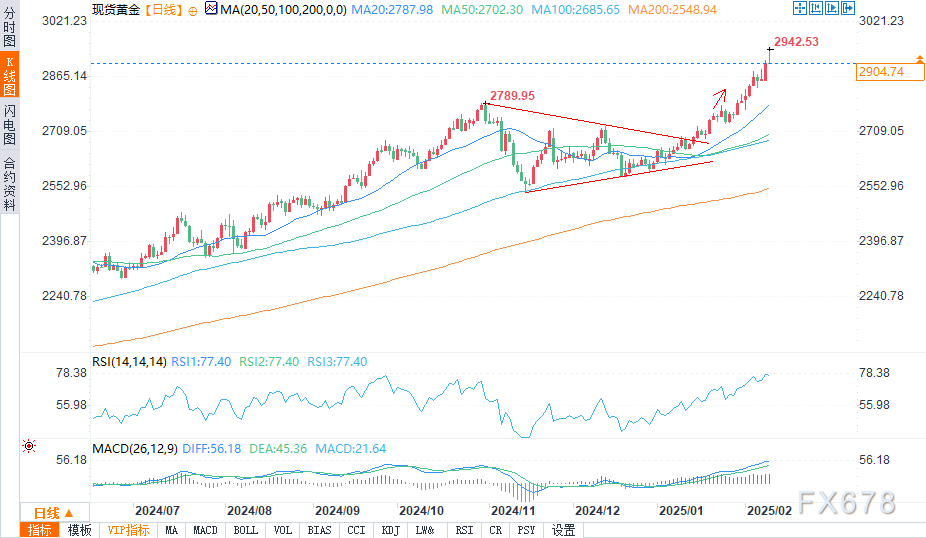Image resolution: width=926 pixels, height=538 pixels.
Task: Toggle the KDJ indicator button
Action: [391, 530]
